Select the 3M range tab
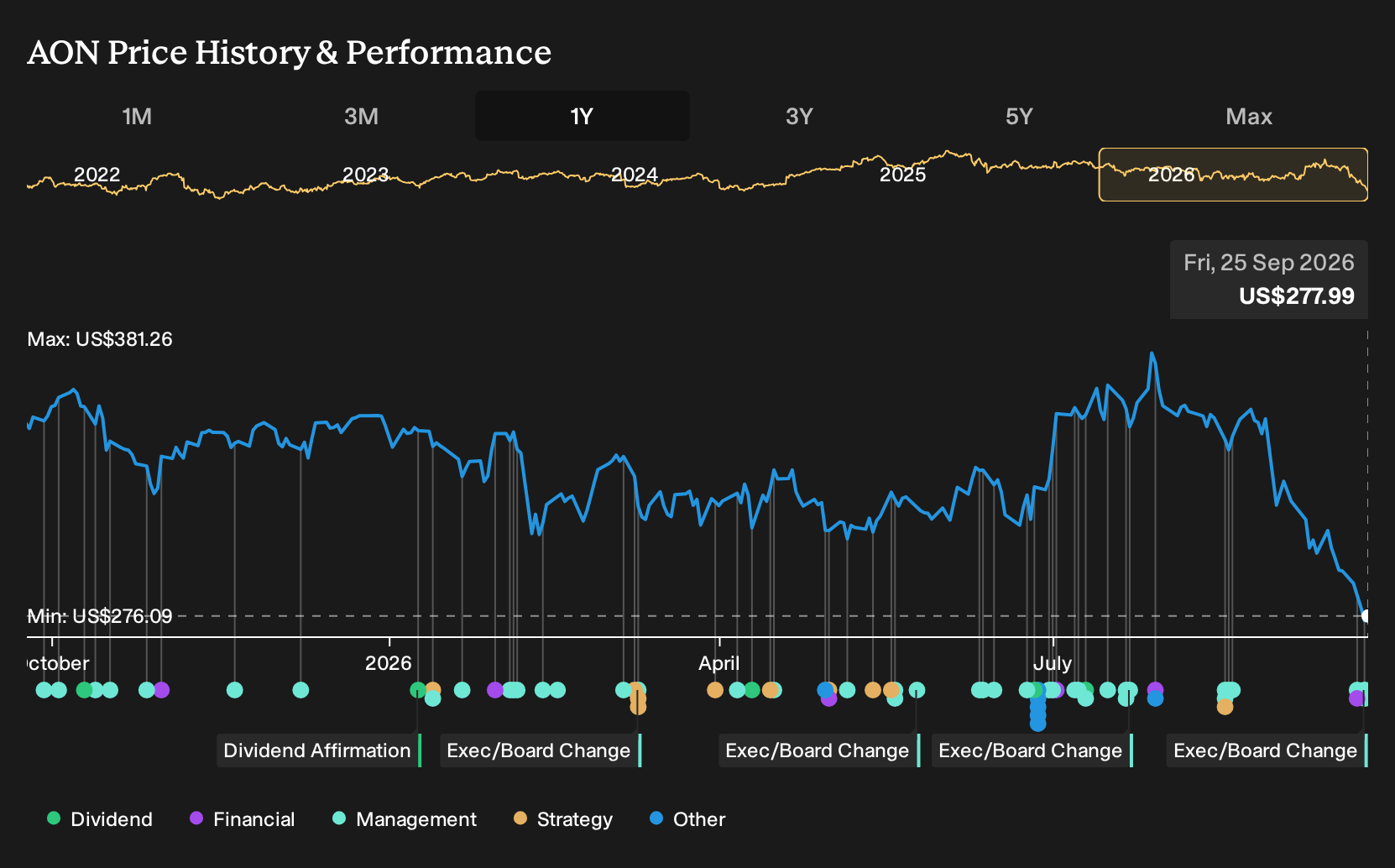 pyautogui.click(x=361, y=116)
